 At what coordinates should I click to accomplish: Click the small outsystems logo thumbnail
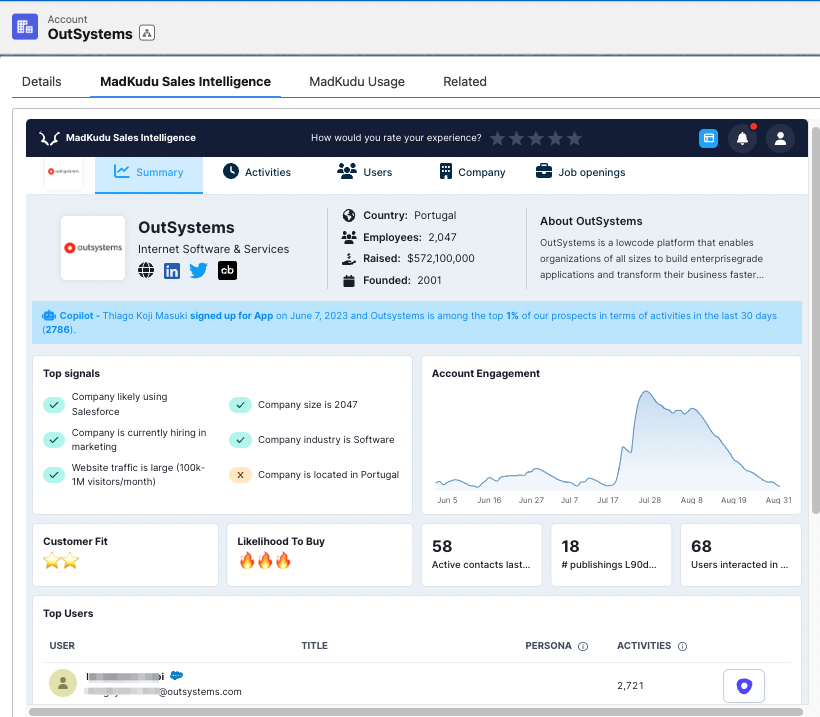(63, 173)
